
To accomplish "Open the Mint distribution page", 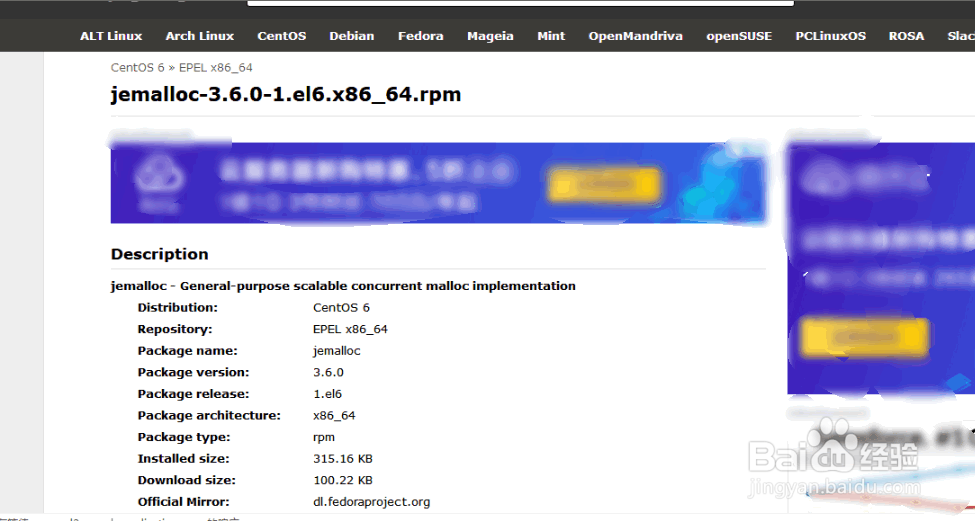I will pyautogui.click(x=551, y=36).
